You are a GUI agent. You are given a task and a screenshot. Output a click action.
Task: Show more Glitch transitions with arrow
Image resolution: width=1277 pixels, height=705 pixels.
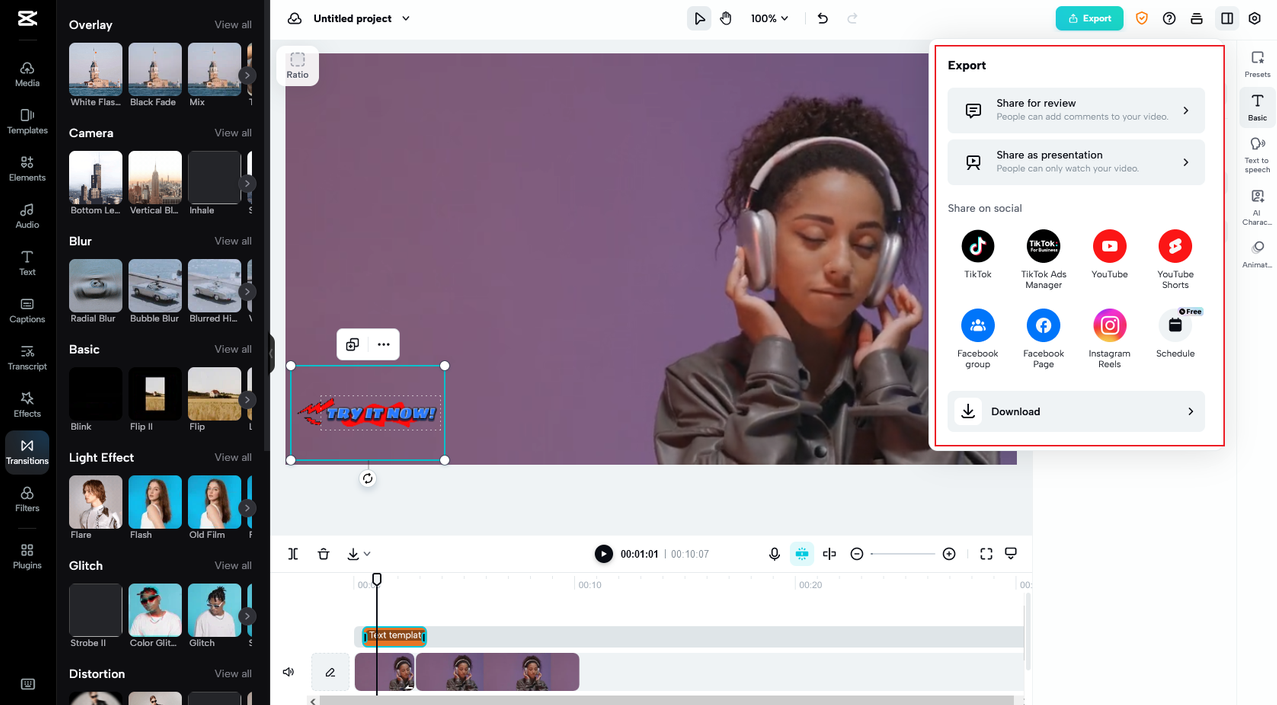(x=247, y=616)
